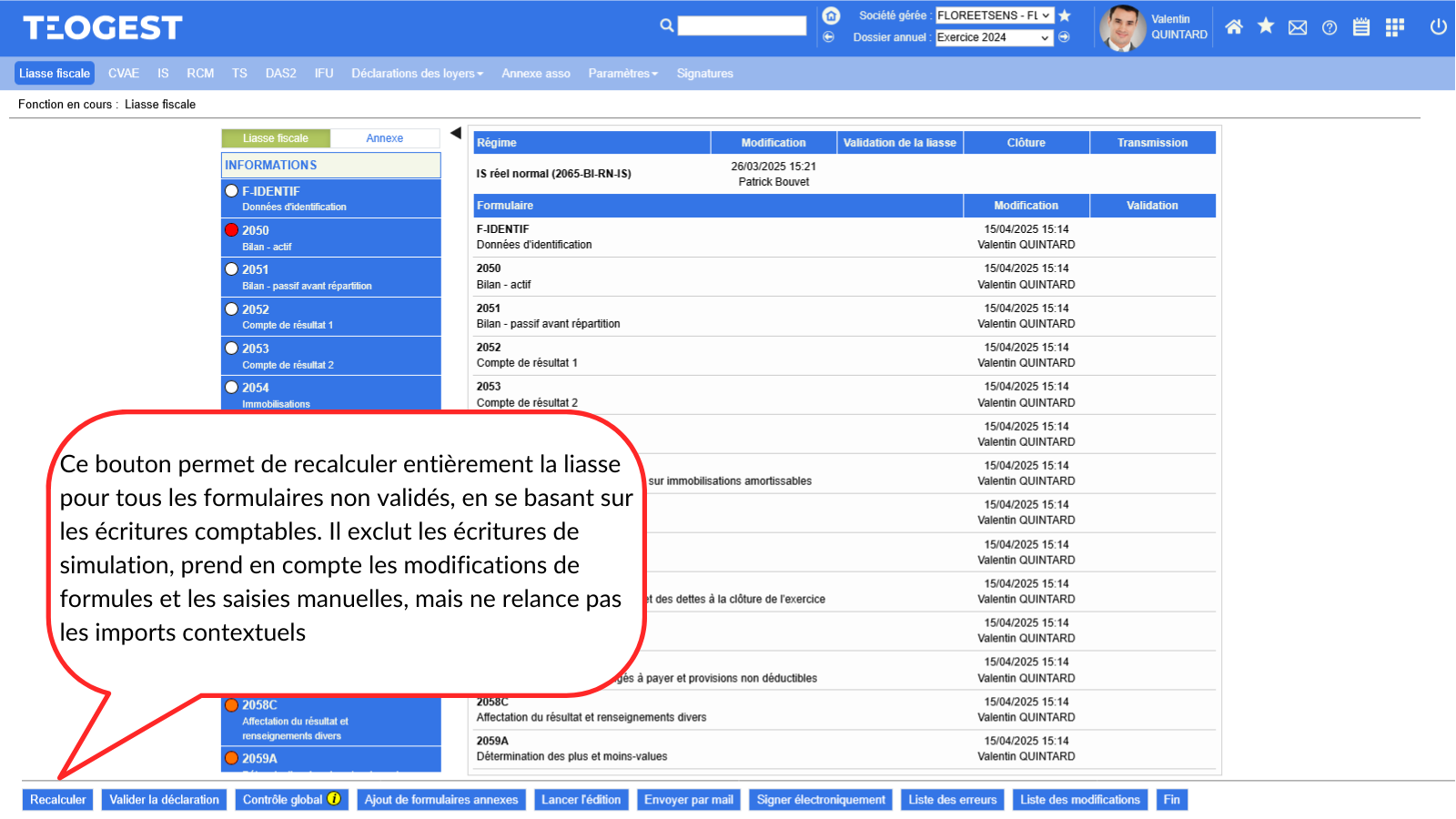Viewport: 1456px width, 819px height.
Task: Select the 2053 Compte de résultat 2 radio
Action: [x=232, y=349]
